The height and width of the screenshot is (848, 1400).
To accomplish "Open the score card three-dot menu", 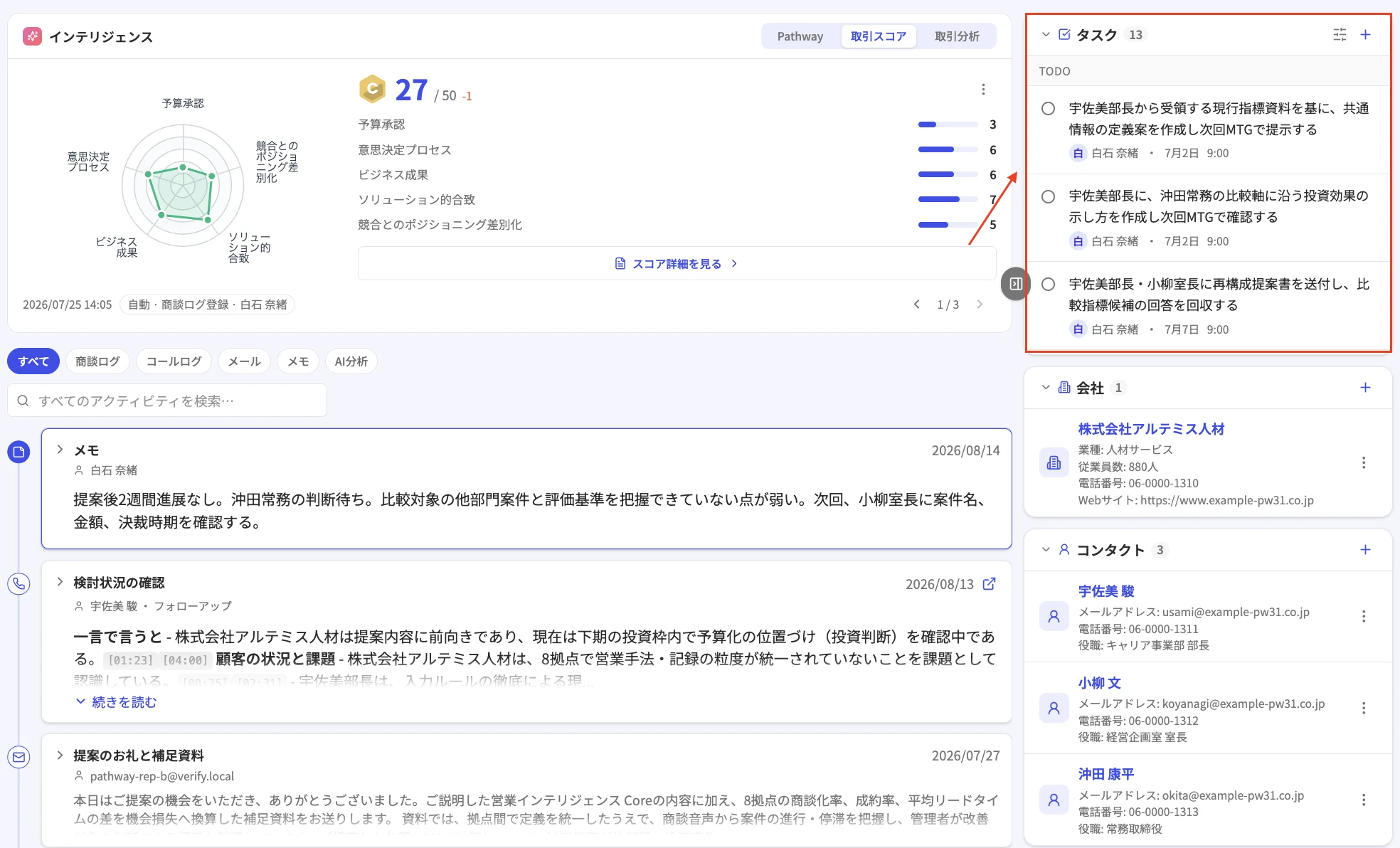I will 983,90.
